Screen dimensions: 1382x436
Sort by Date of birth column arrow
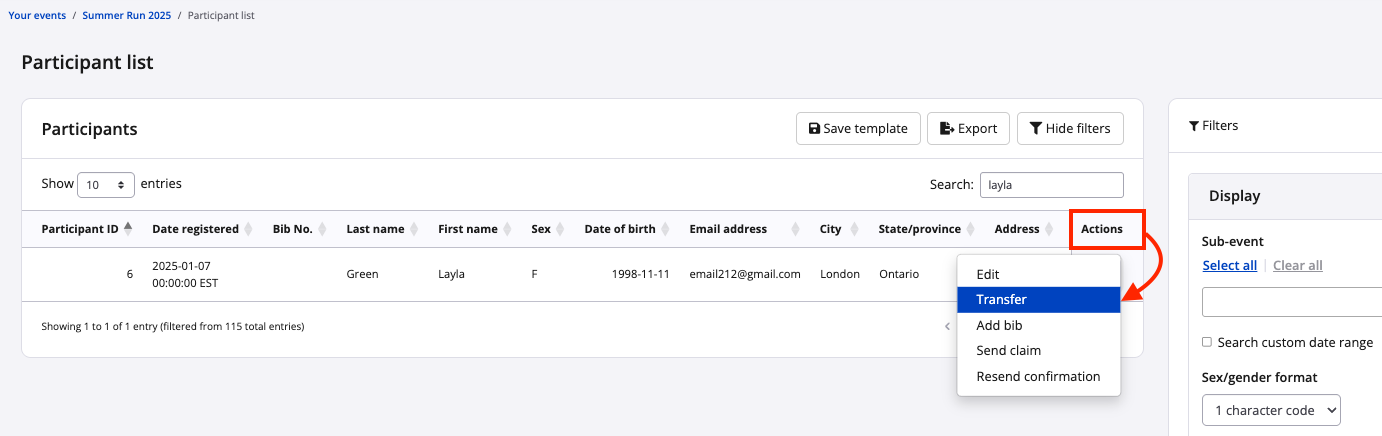pyautogui.click(x=665, y=229)
